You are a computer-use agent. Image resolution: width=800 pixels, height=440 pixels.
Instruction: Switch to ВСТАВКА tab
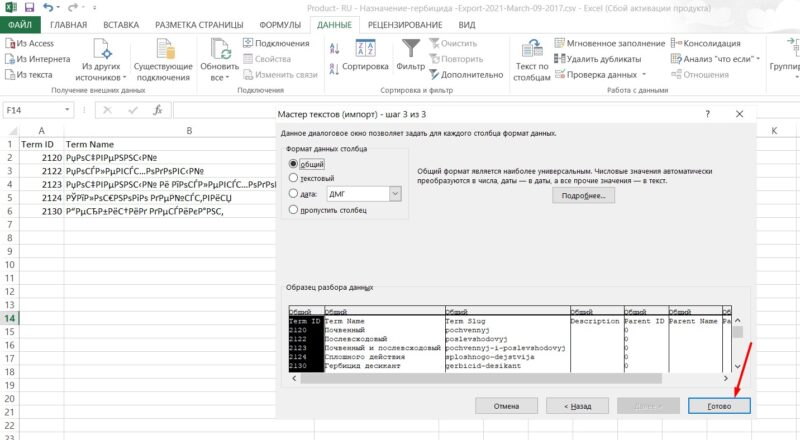pyautogui.click(x=121, y=25)
